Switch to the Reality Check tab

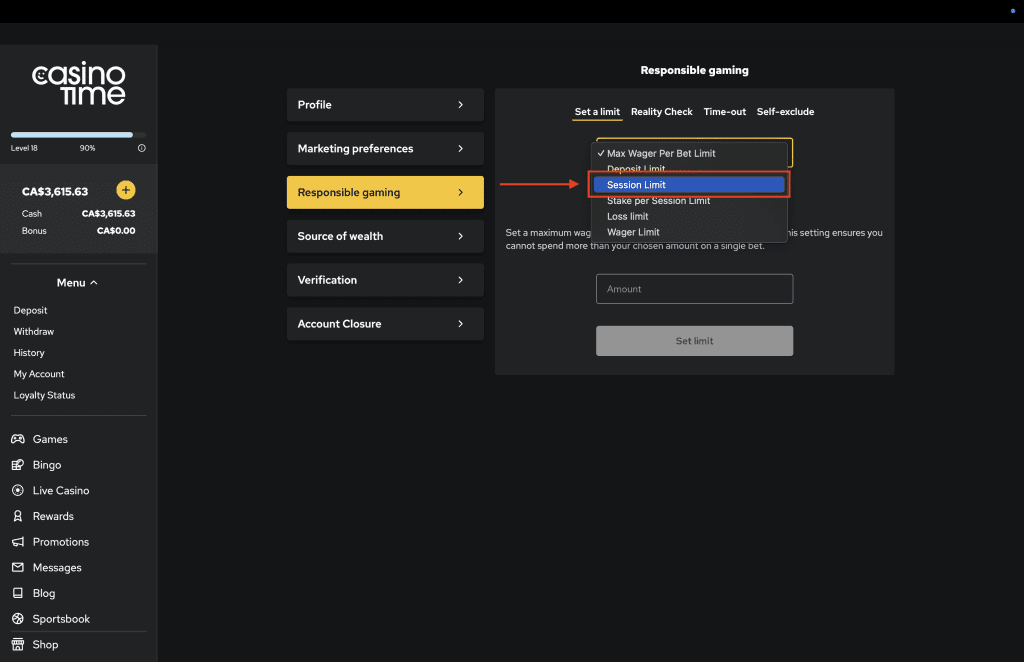coord(662,112)
